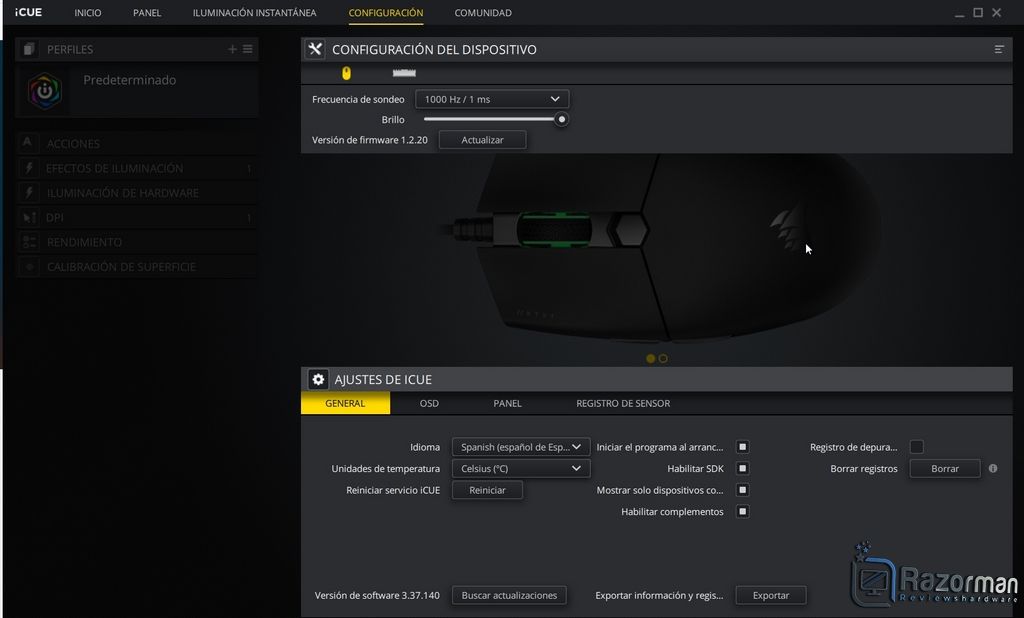Open the DPI section
This screenshot has width=1024, height=618.
click(136, 218)
